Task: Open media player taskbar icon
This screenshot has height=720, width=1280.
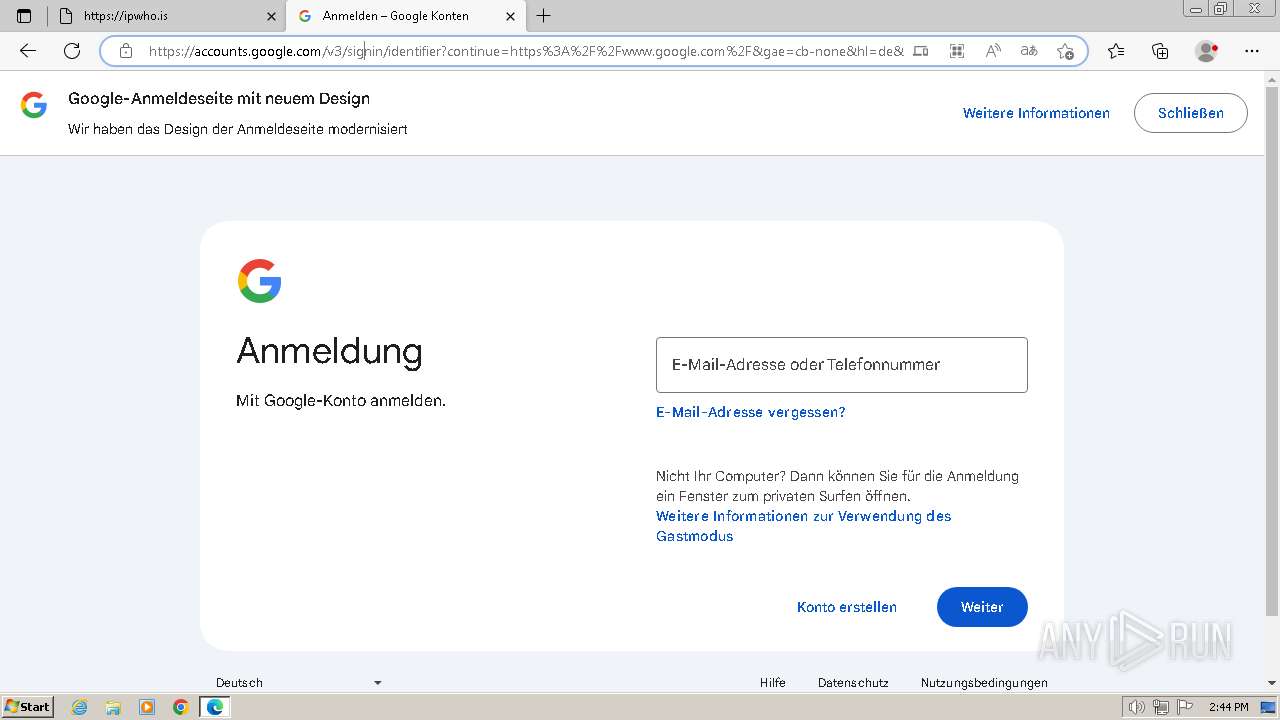Action: tap(147, 707)
